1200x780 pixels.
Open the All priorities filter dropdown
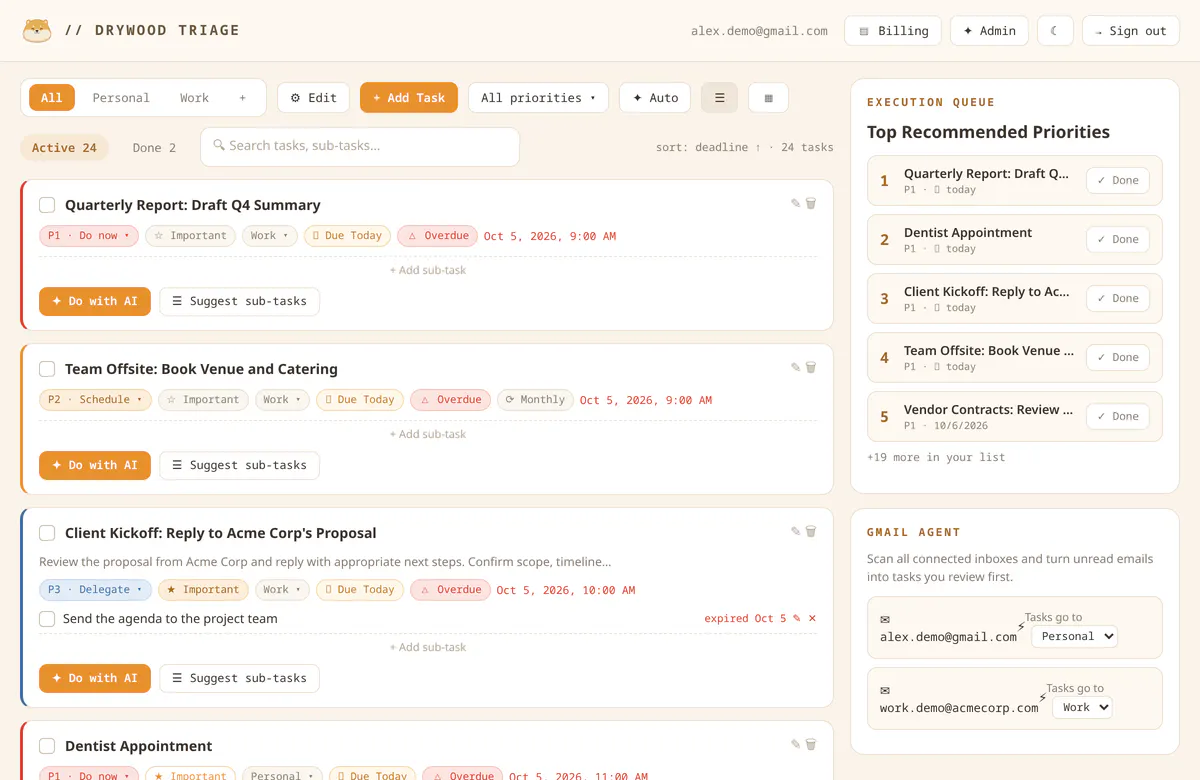538,98
